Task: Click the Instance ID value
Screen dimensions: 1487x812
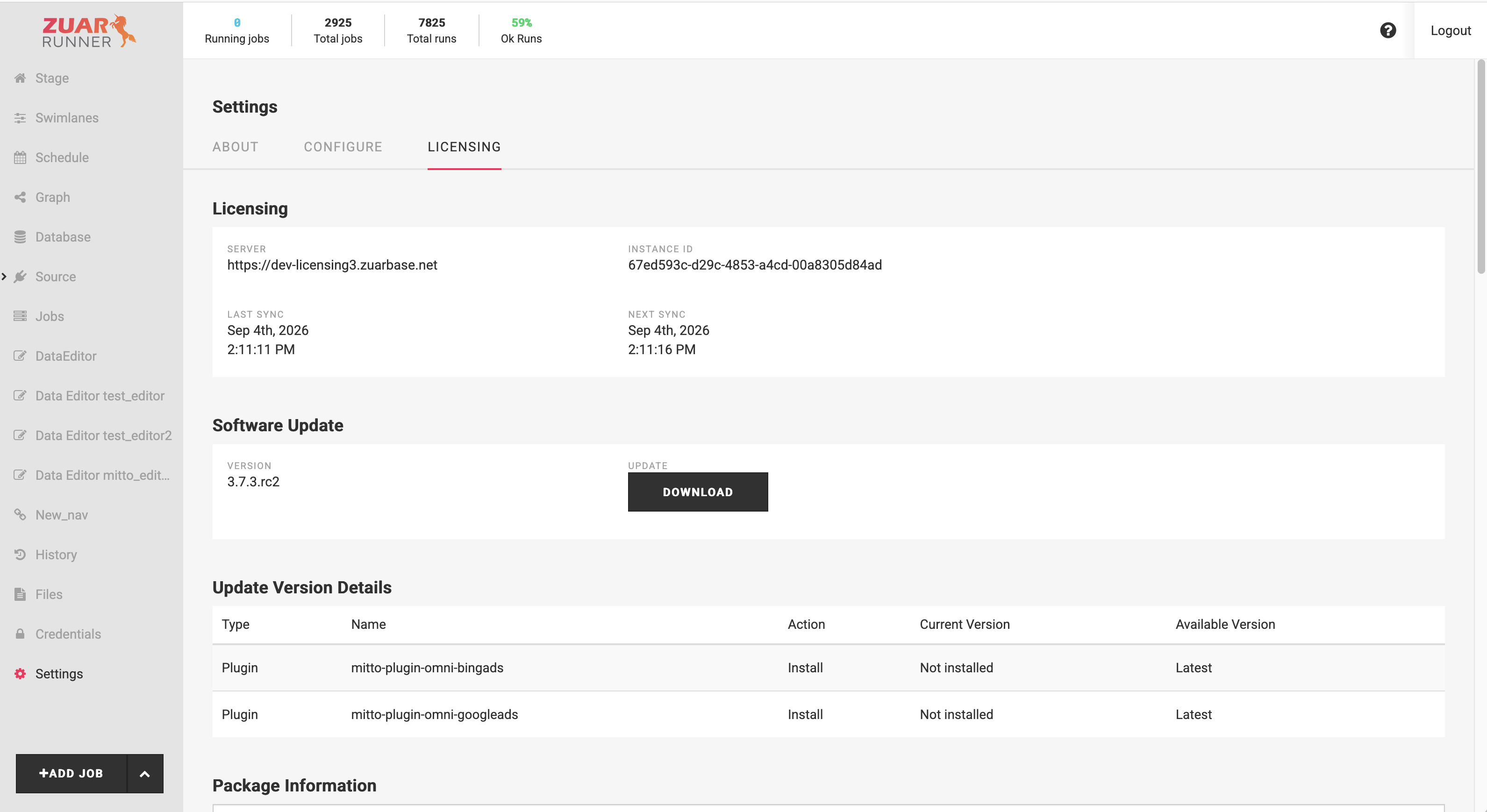Action: 754,265
